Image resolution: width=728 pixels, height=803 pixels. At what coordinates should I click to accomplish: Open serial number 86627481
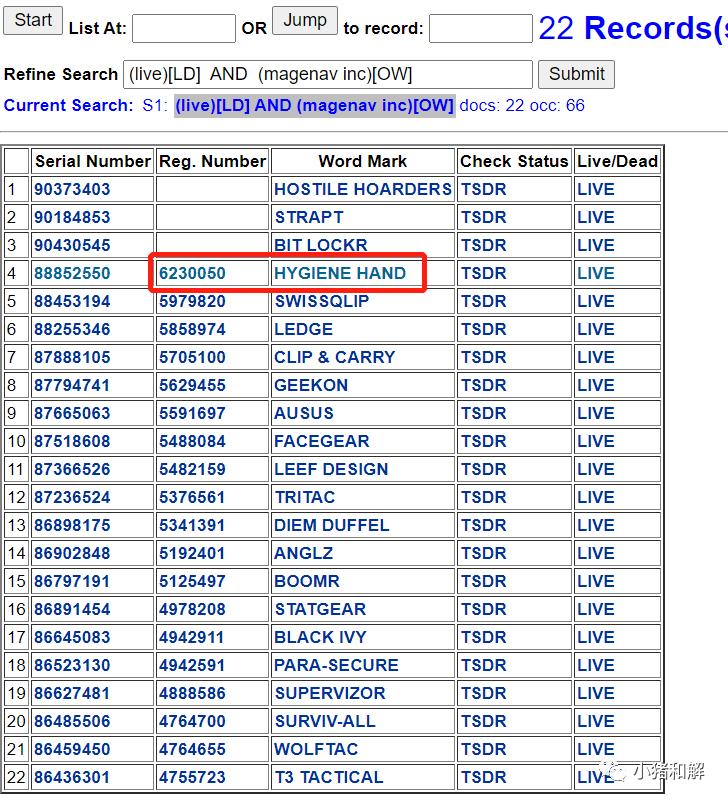pyautogui.click(x=72, y=693)
